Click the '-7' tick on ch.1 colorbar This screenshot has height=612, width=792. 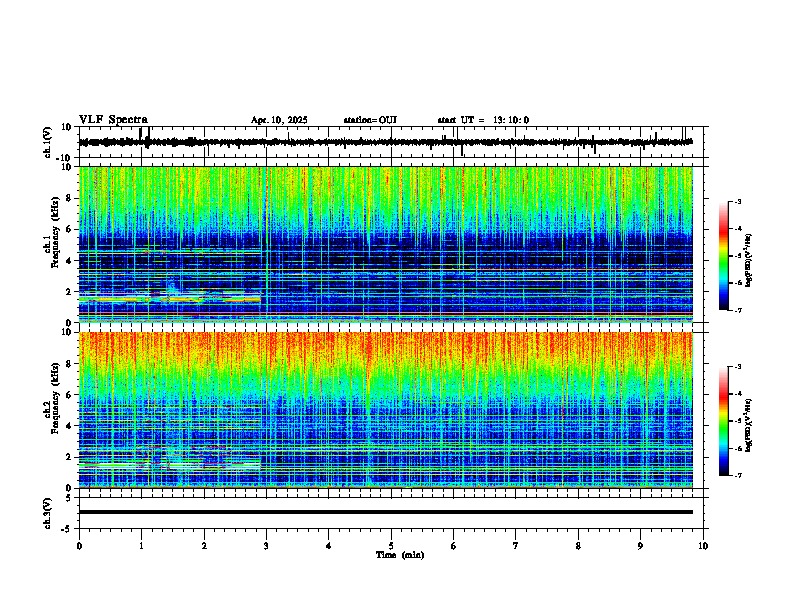point(737,310)
